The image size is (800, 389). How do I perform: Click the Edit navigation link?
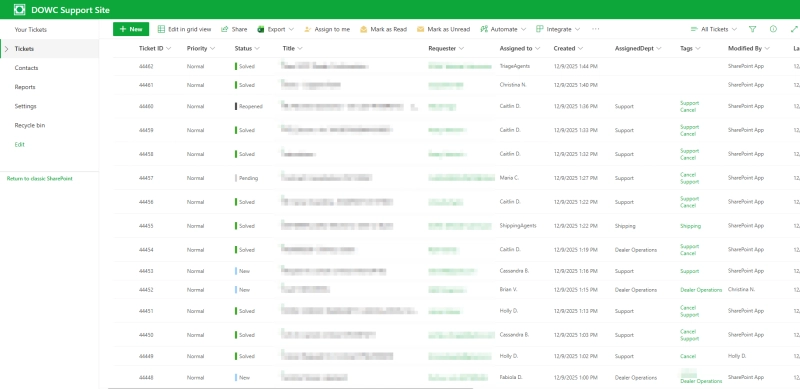tap(19, 144)
